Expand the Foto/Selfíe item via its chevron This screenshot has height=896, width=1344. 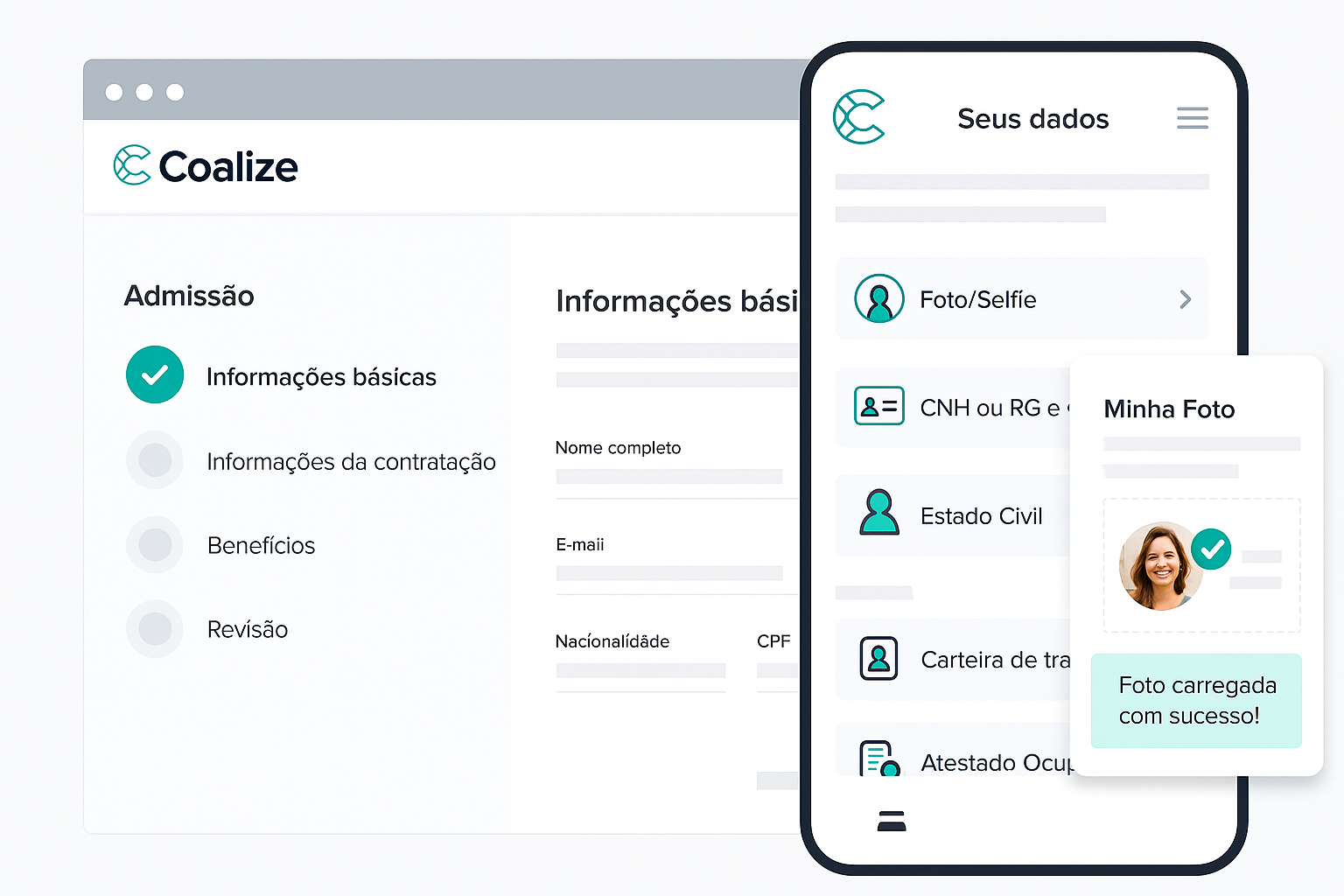pyautogui.click(x=1185, y=299)
